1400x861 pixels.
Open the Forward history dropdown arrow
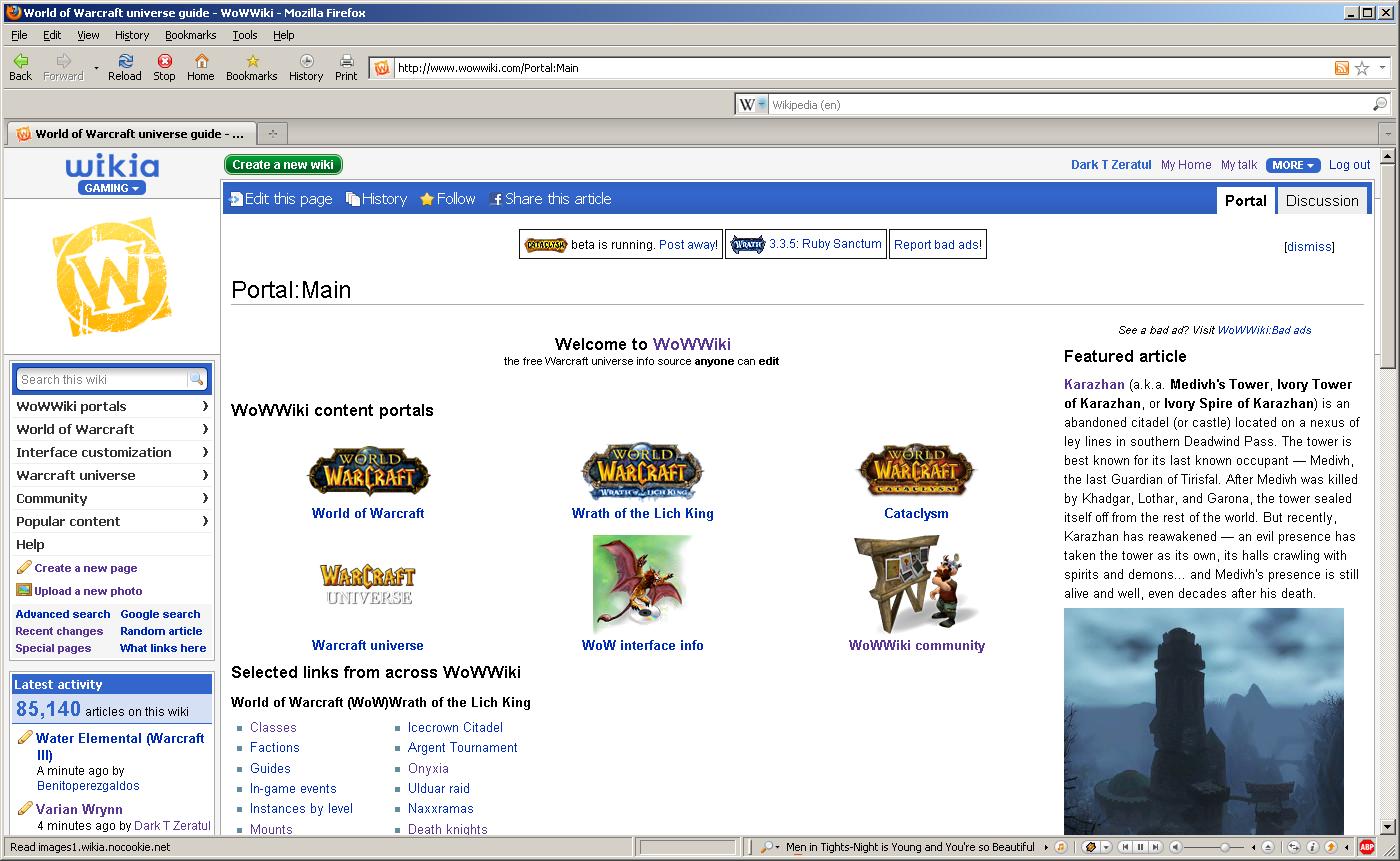click(x=96, y=68)
